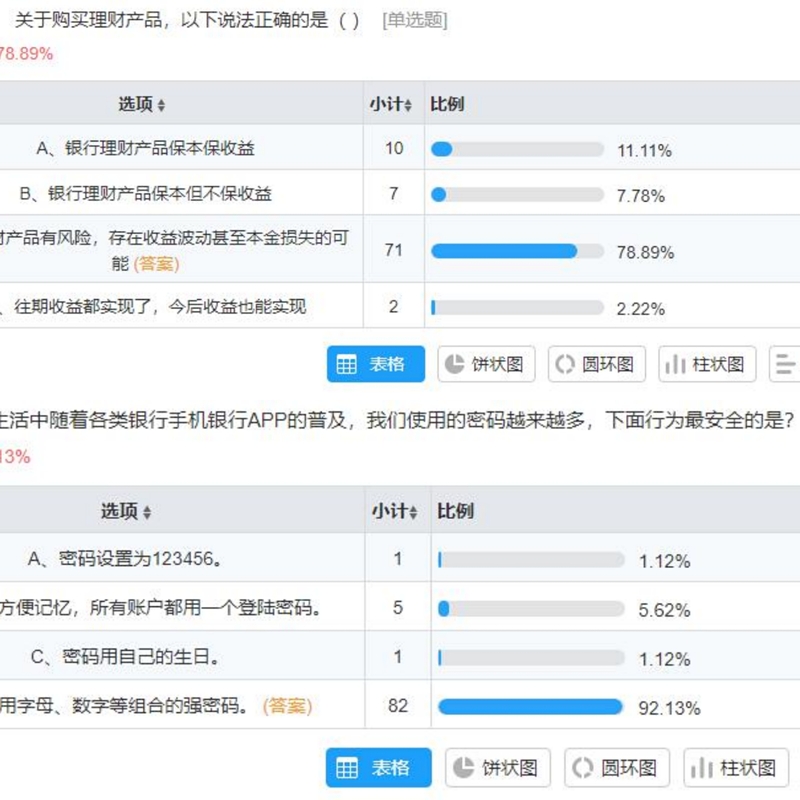This screenshot has width=800, height=800.
Task: Sort second table by 选项 column
Action: click(x=126, y=512)
